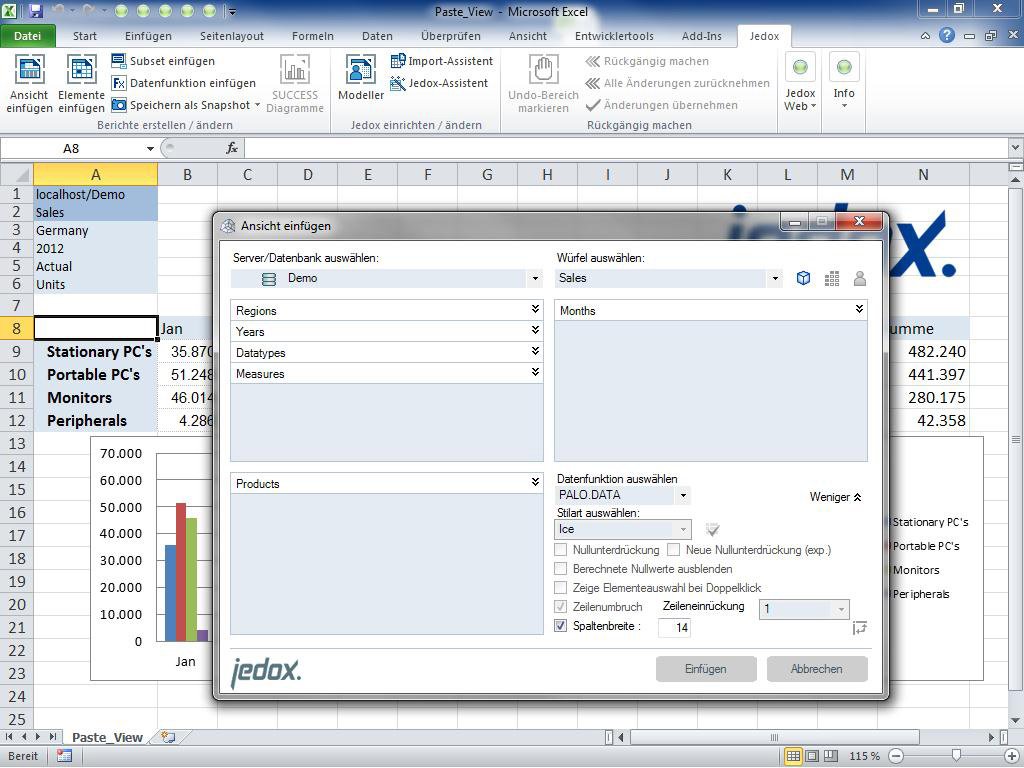Open Excel Help question mark icon
This screenshot has width=1024, height=768.
[947, 35]
